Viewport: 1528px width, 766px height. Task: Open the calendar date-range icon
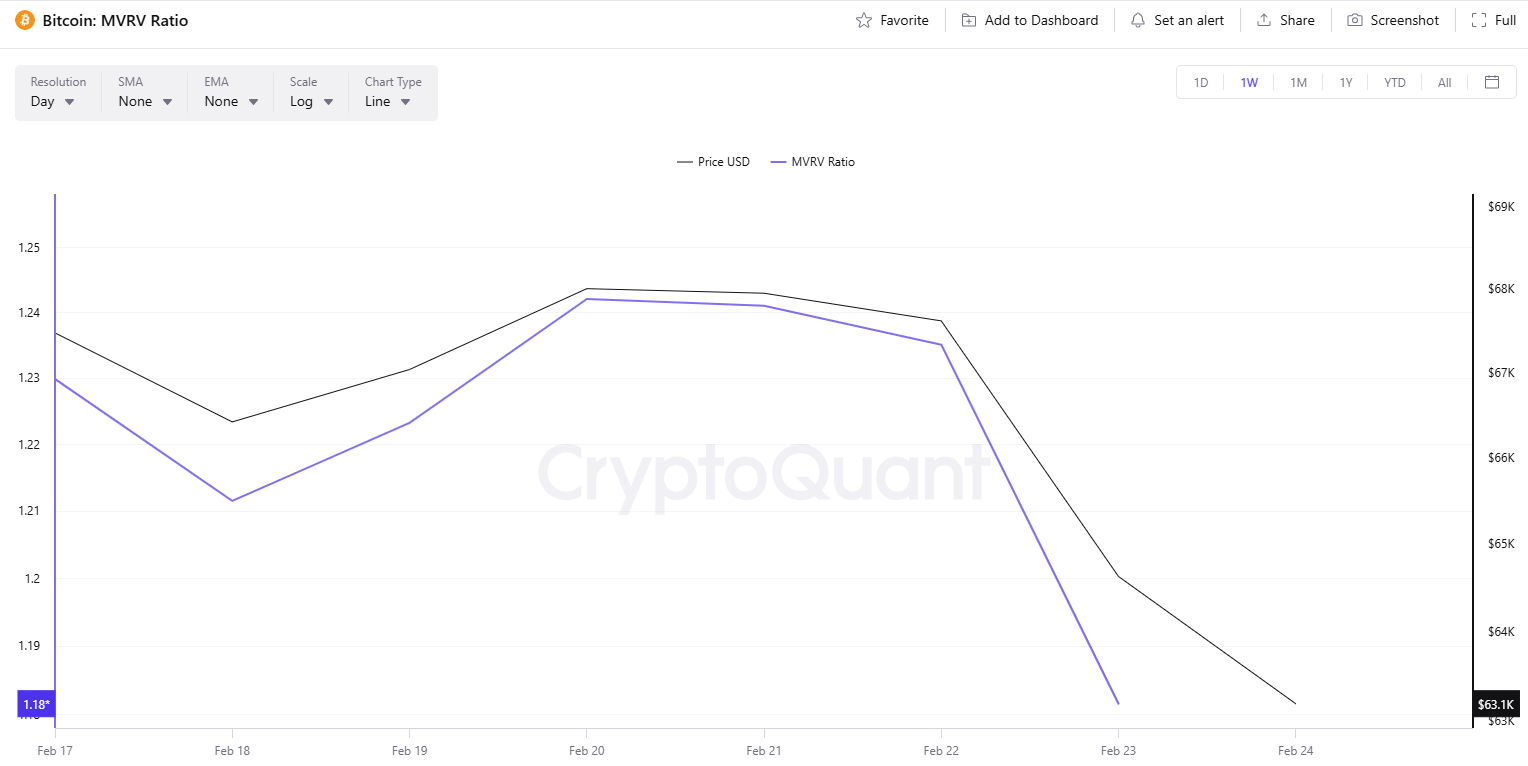pos(1492,82)
